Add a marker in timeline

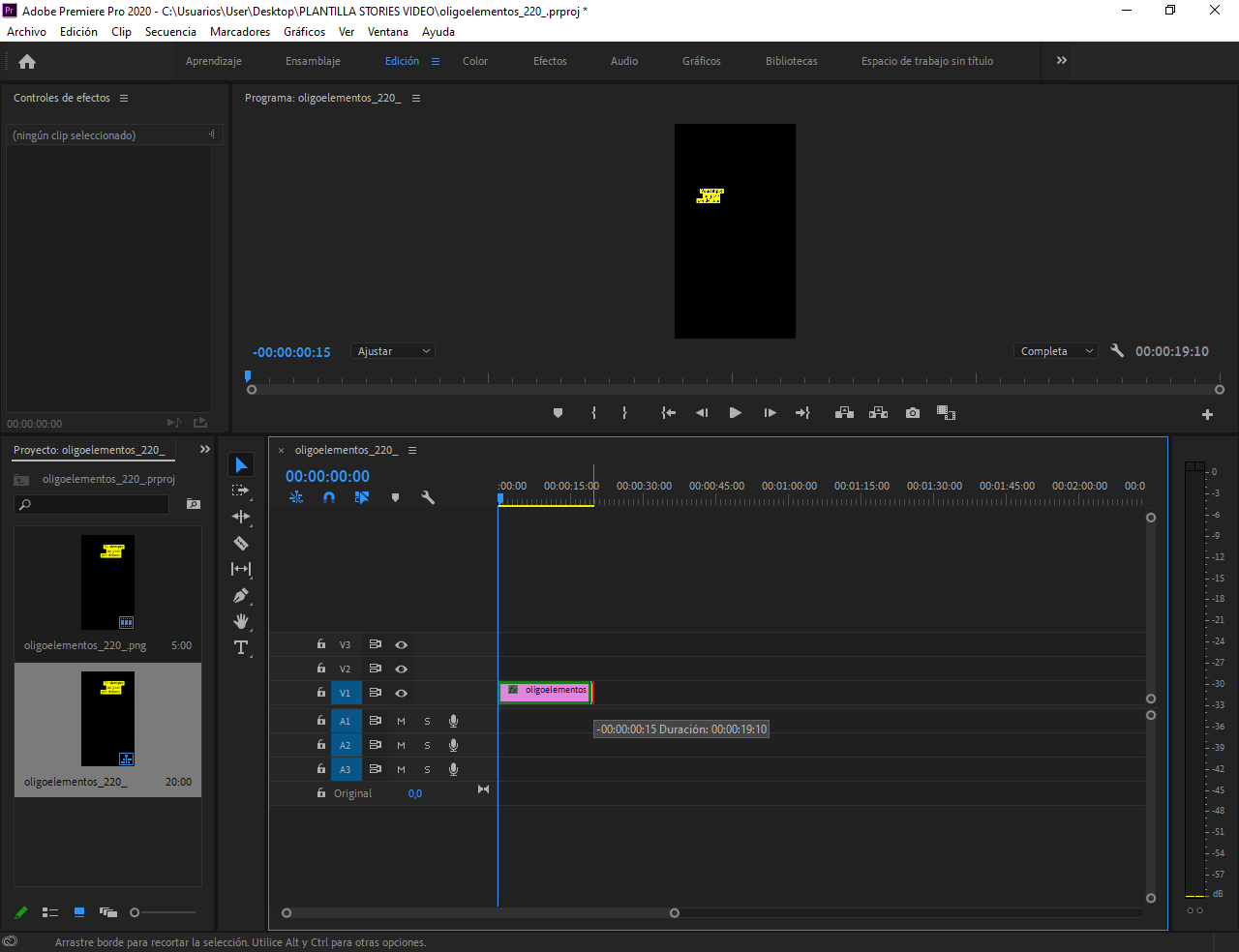[395, 497]
